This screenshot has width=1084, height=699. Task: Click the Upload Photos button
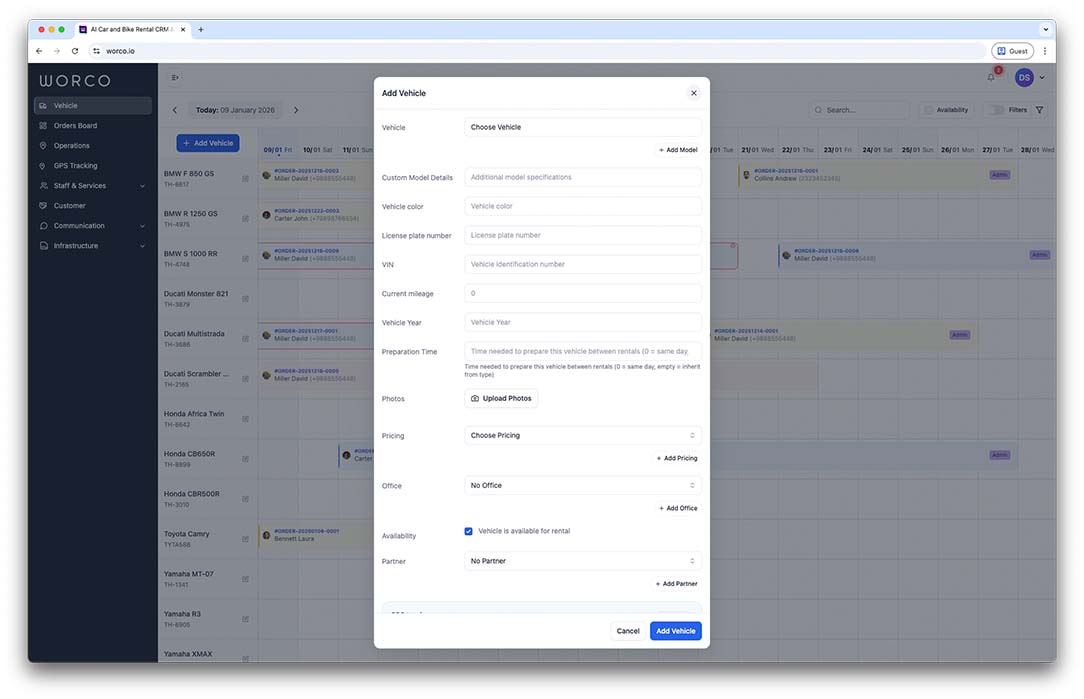(501, 398)
